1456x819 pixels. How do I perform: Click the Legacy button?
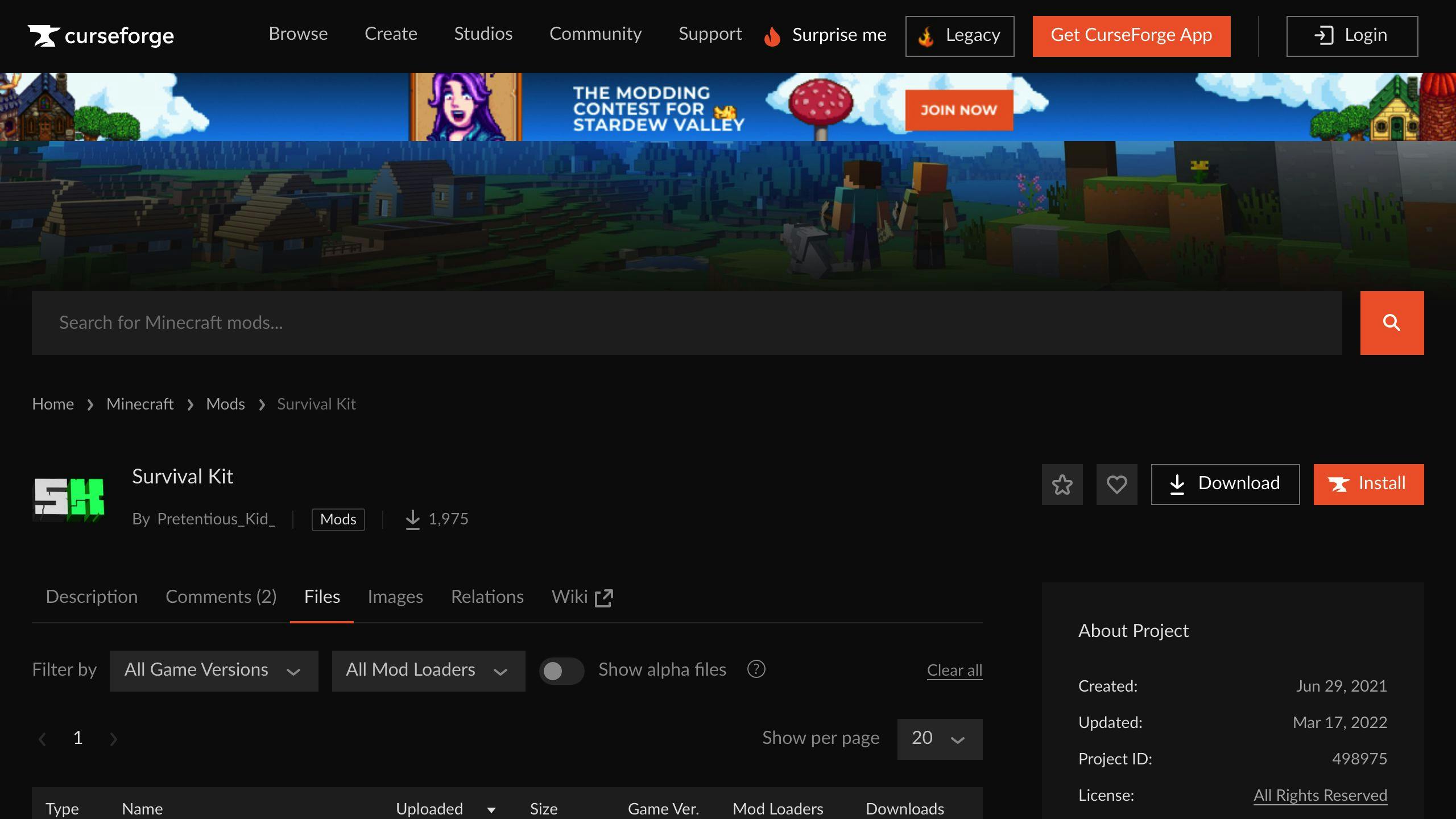tap(959, 36)
